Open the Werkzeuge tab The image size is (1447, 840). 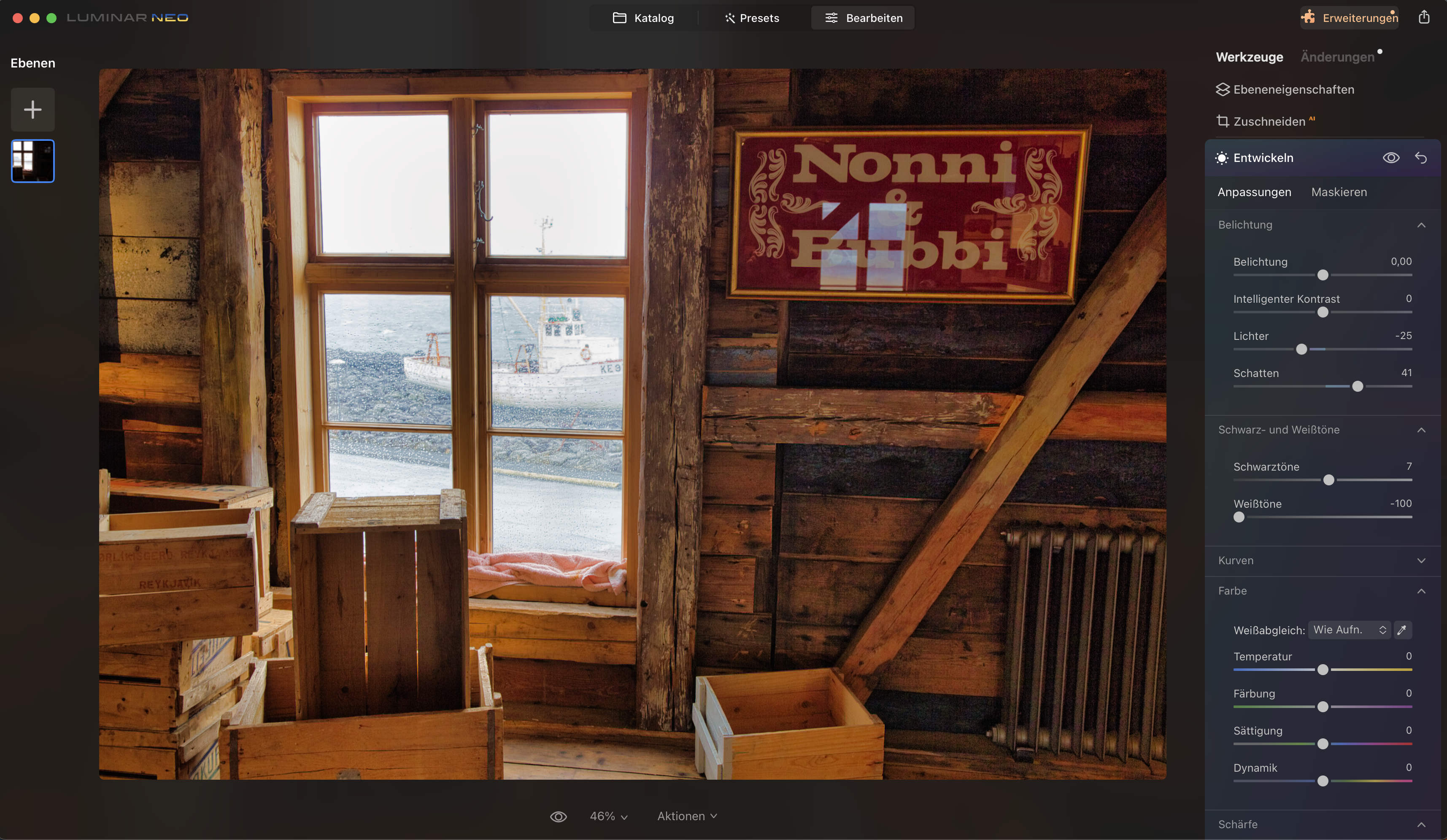[x=1250, y=57]
